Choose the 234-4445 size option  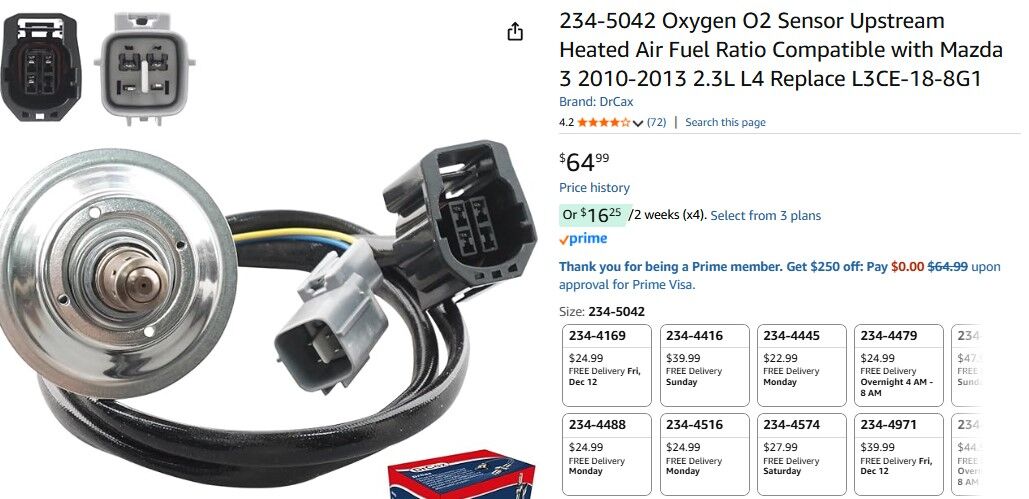(x=801, y=365)
